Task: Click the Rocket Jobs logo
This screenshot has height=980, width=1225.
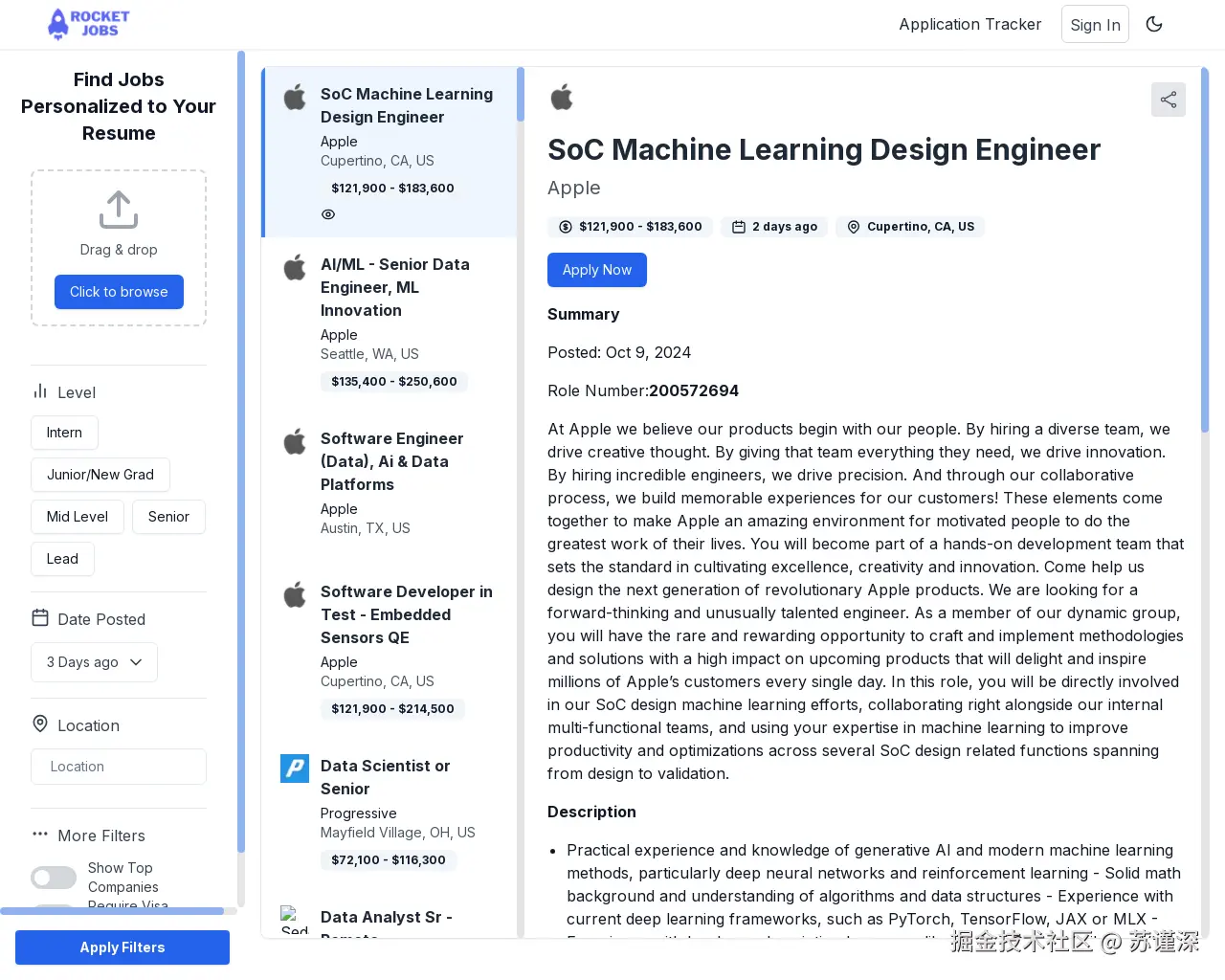Action: point(89,24)
